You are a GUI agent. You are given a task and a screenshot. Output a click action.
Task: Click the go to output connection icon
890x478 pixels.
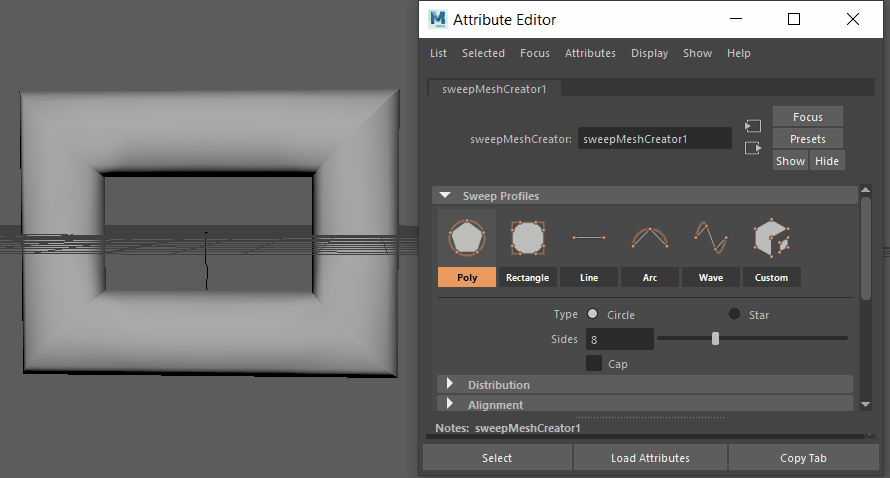pos(753,148)
